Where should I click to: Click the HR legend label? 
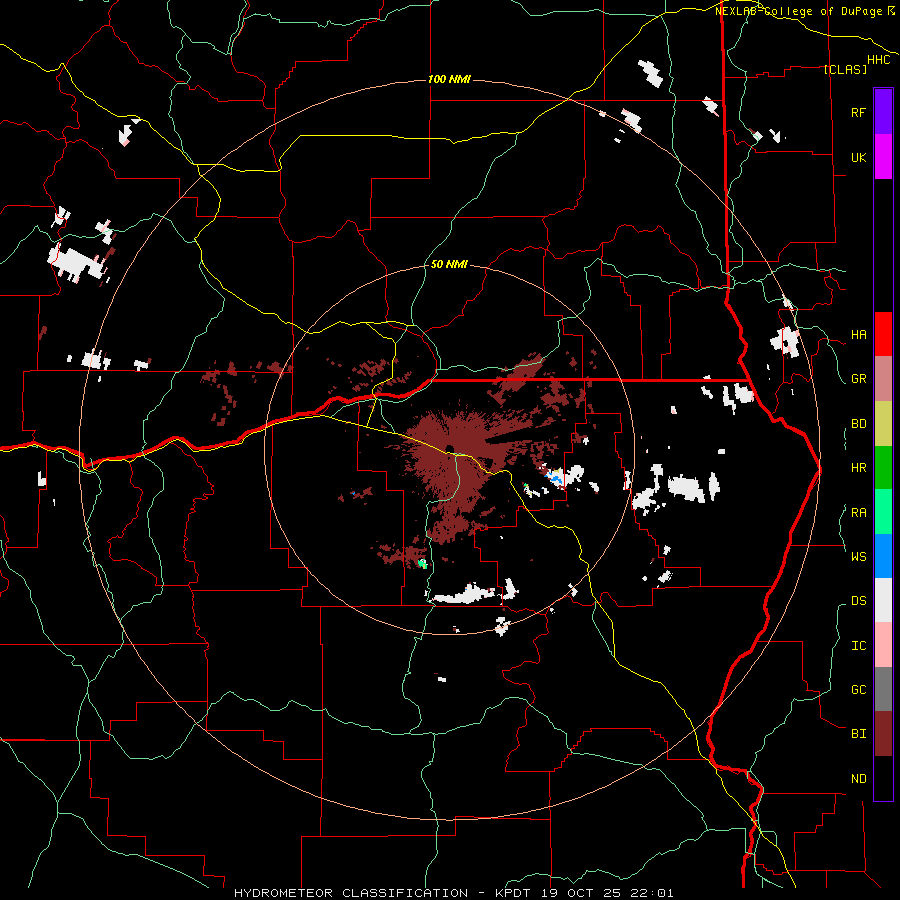coord(858,468)
